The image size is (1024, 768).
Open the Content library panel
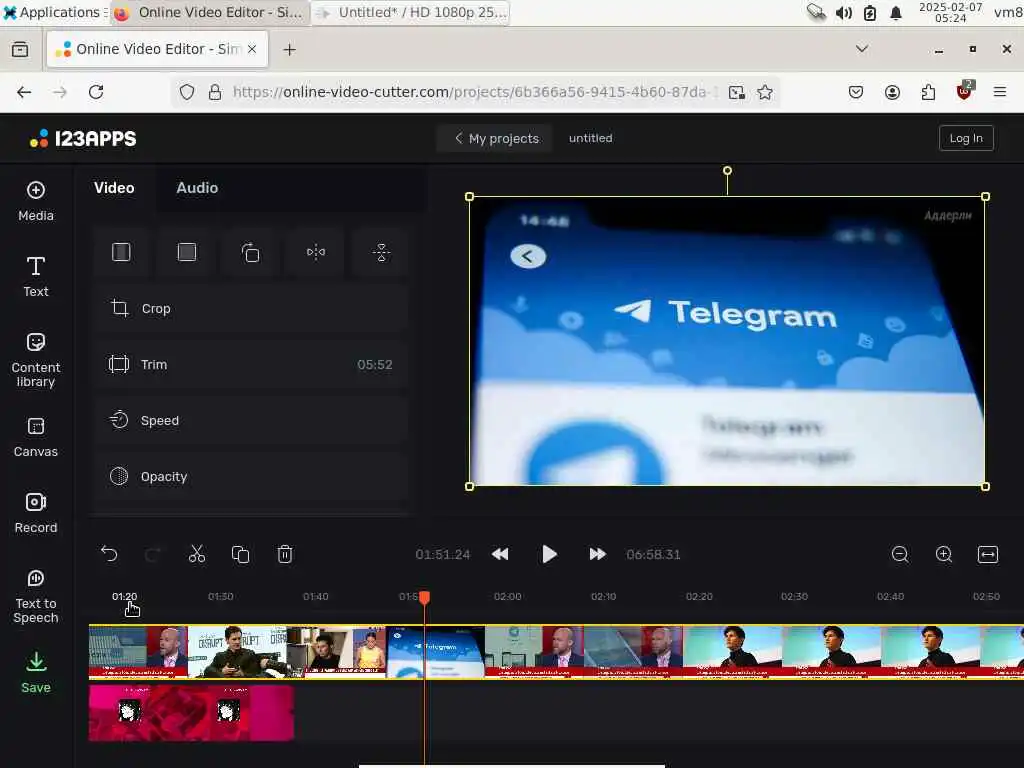[x=36, y=360]
